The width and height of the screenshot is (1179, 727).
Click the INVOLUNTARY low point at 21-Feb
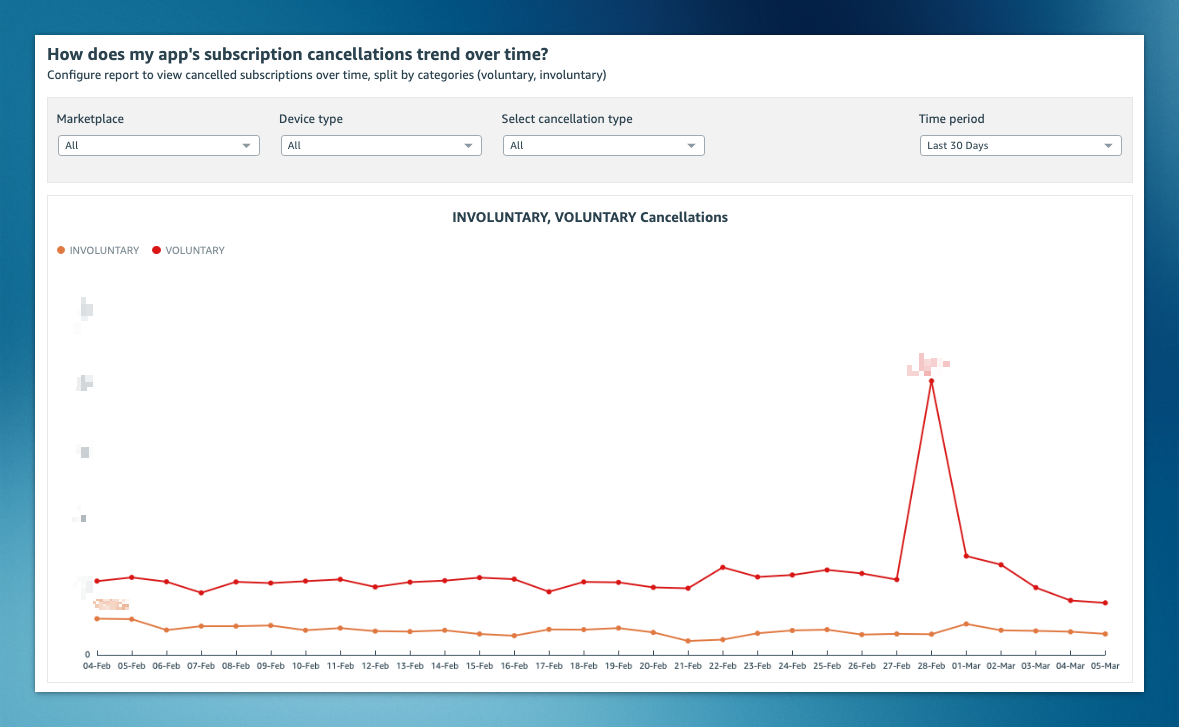(x=688, y=642)
